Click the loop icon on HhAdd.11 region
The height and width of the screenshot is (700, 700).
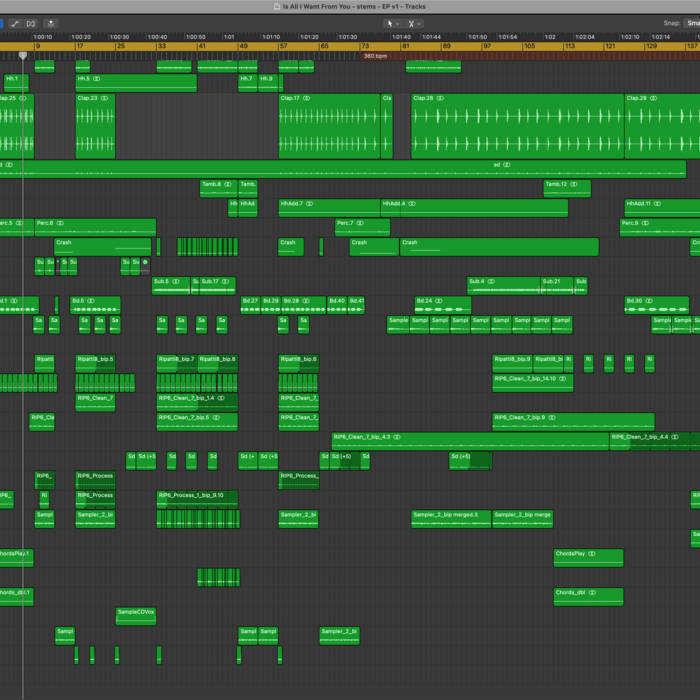tap(658, 204)
